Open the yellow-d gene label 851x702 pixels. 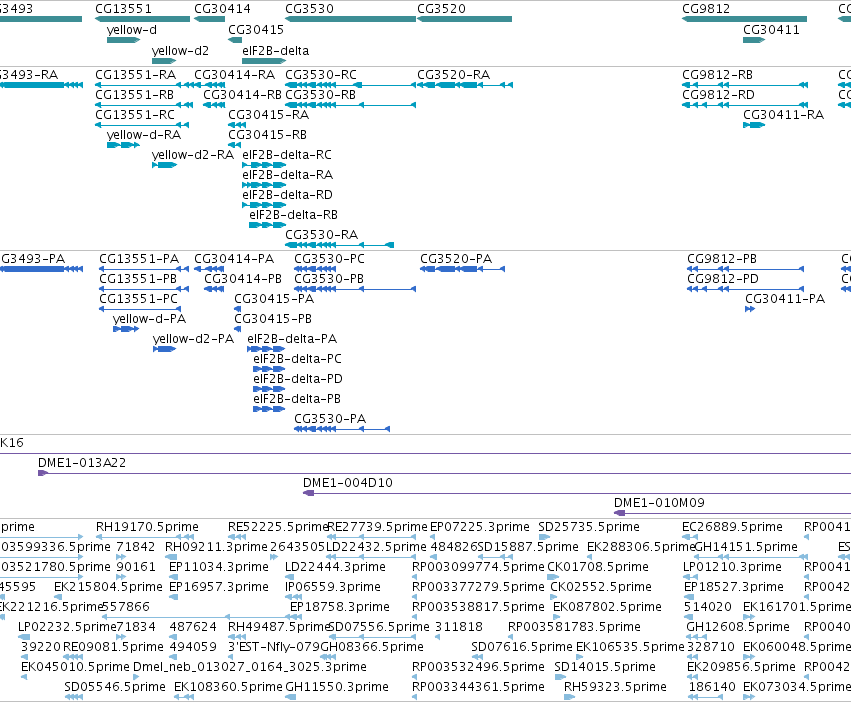[132, 30]
